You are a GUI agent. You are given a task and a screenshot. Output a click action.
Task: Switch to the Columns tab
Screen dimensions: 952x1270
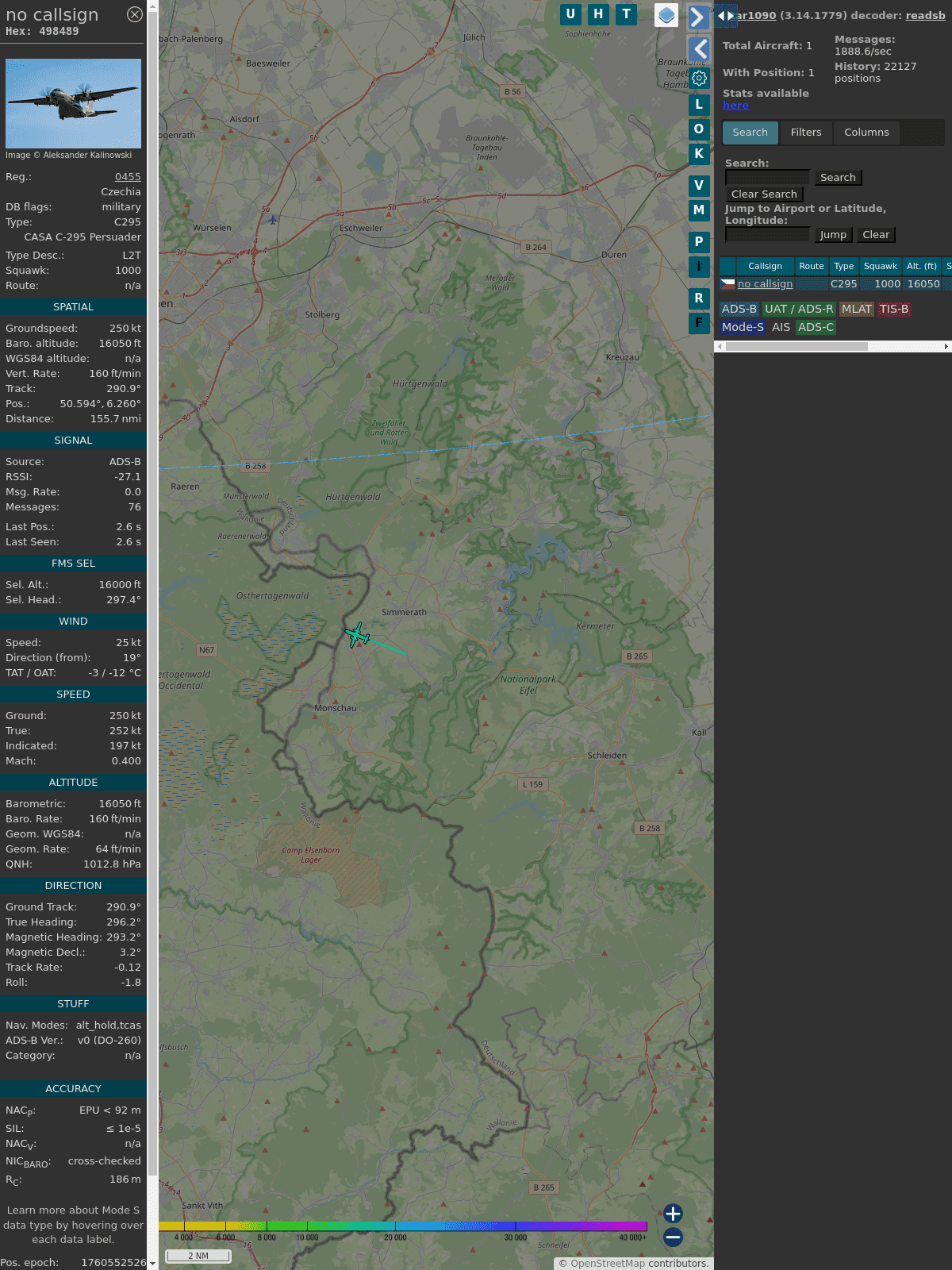pyautogui.click(x=866, y=133)
